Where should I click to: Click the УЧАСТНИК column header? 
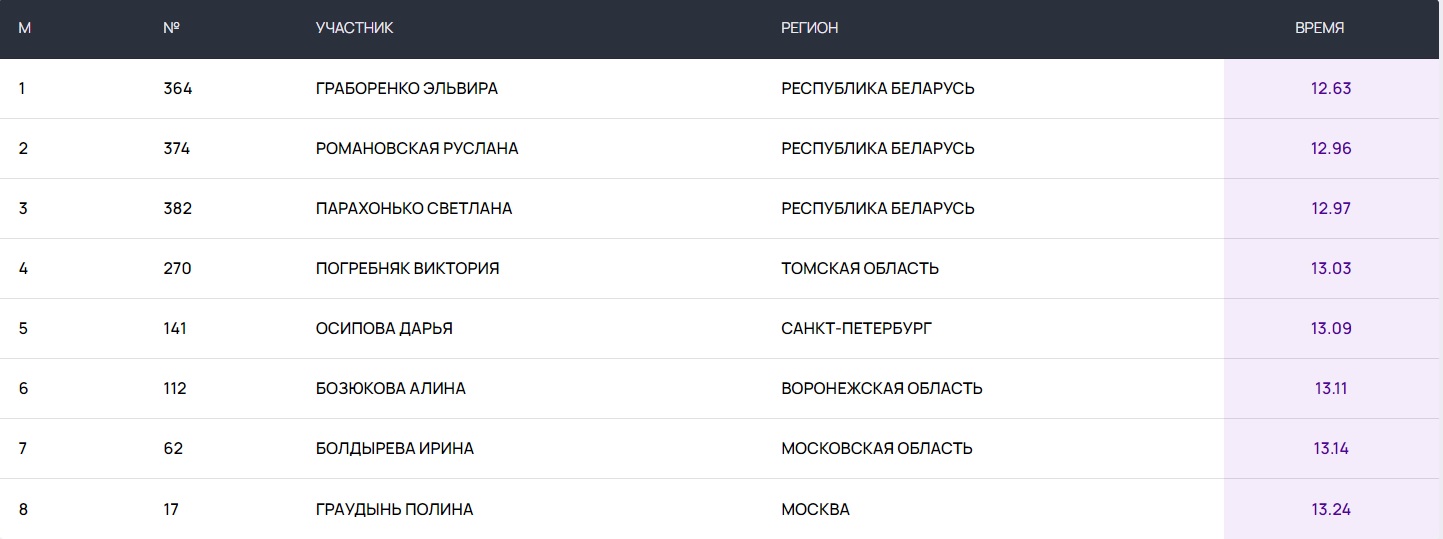(354, 28)
